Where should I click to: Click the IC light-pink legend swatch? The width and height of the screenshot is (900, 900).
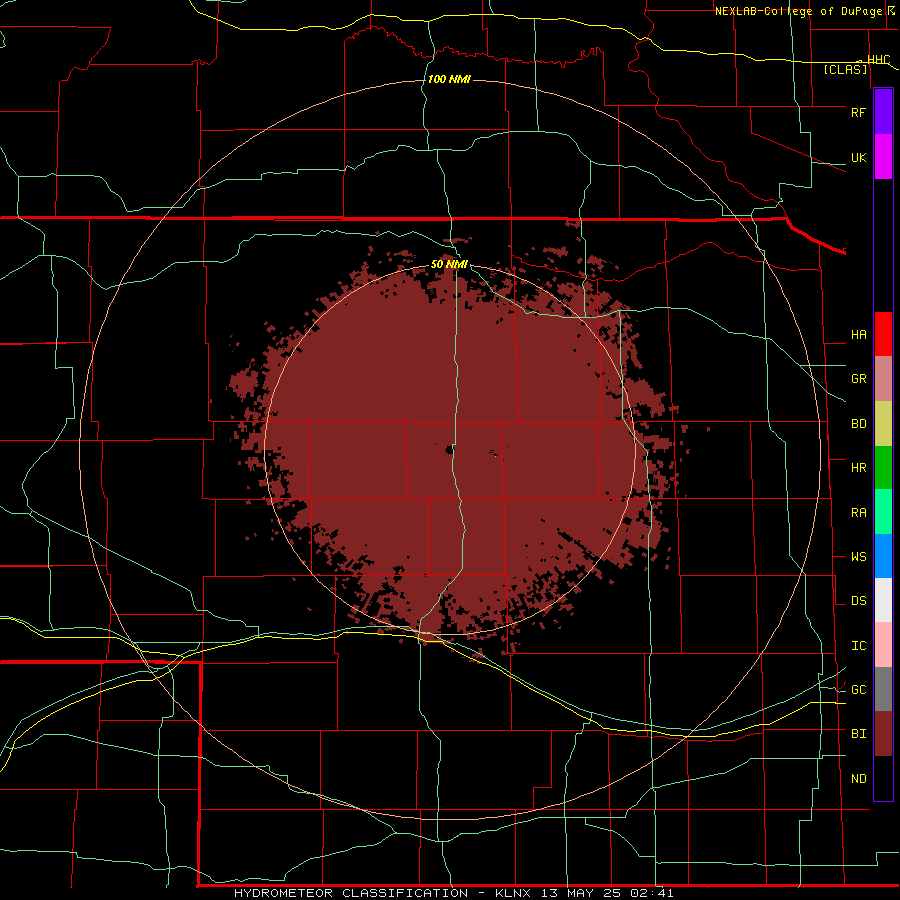883,645
